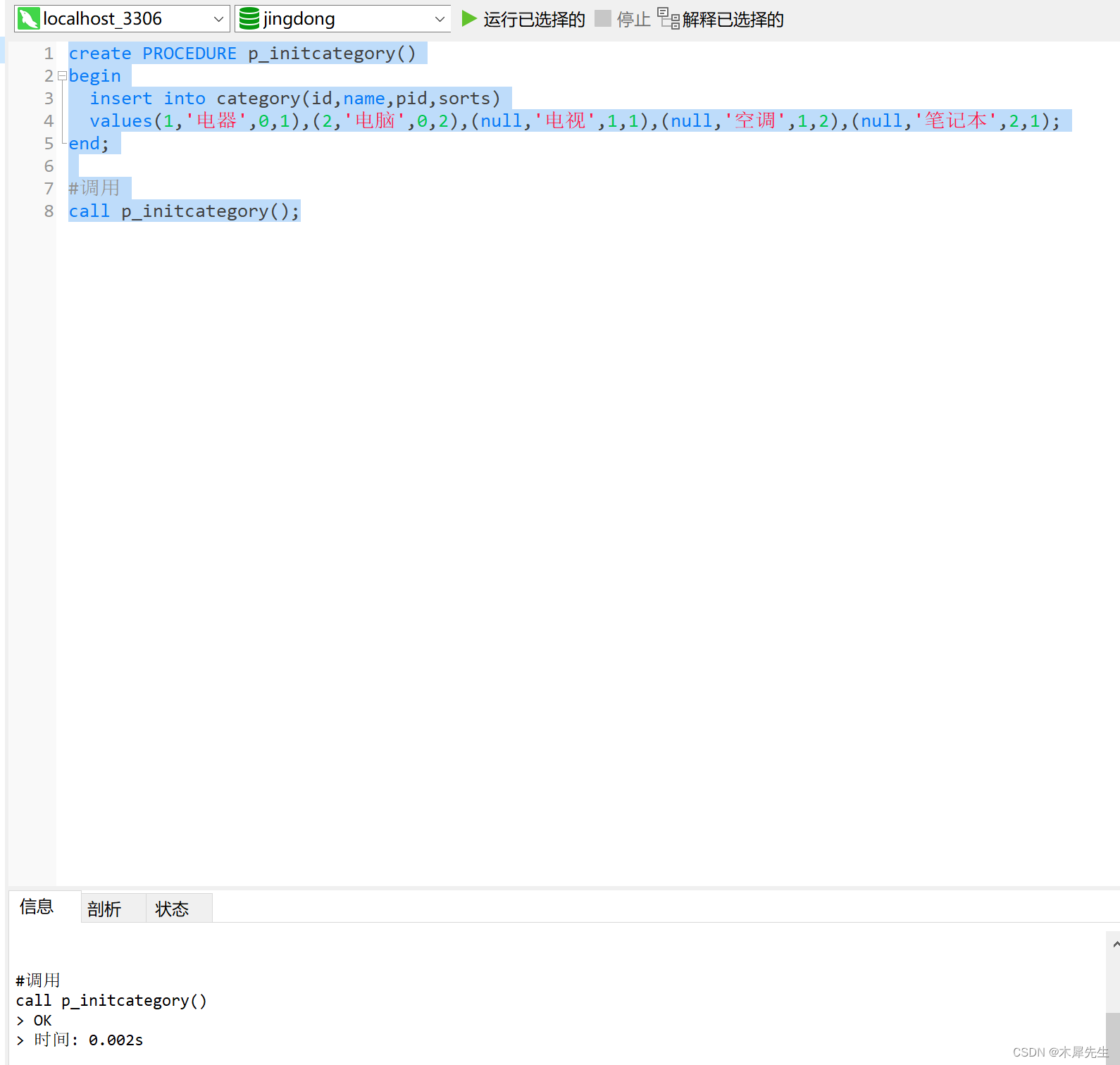Click 'end;' on line 5
This screenshot has width=1120, height=1065.
[x=89, y=144]
